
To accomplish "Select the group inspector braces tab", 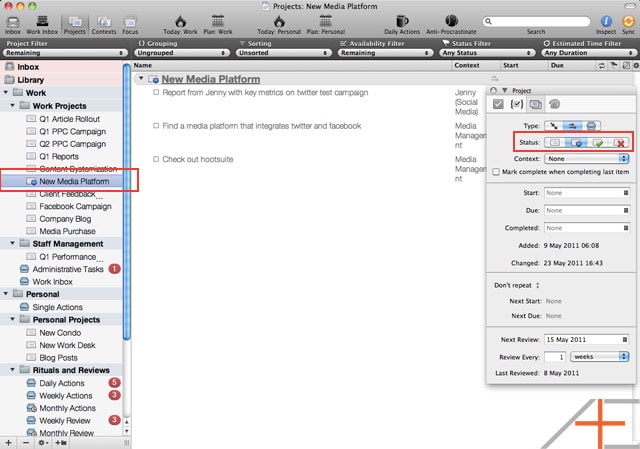I will [x=517, y=104].
